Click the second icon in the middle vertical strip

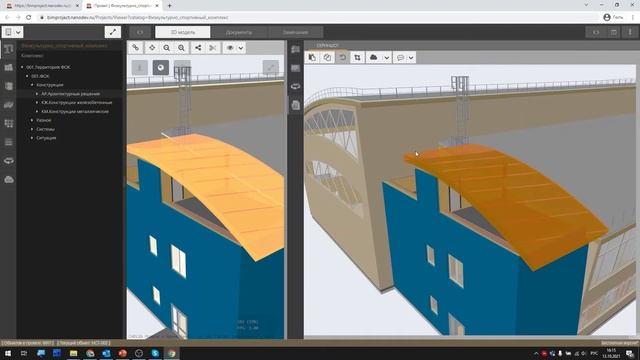coord(296,68)
